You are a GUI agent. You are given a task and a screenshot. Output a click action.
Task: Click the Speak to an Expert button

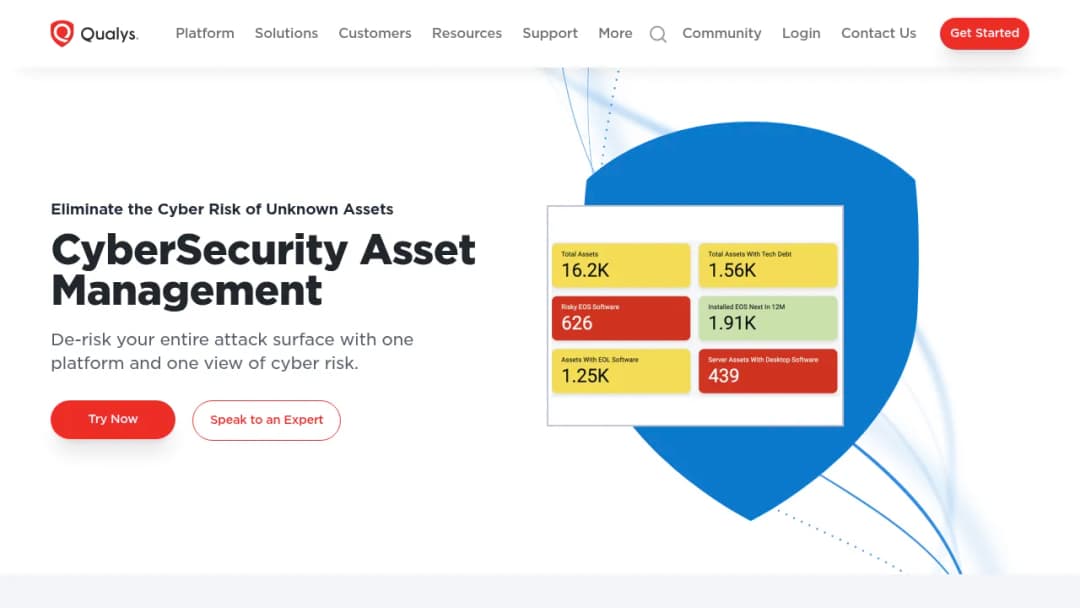[x=267, y=420]
